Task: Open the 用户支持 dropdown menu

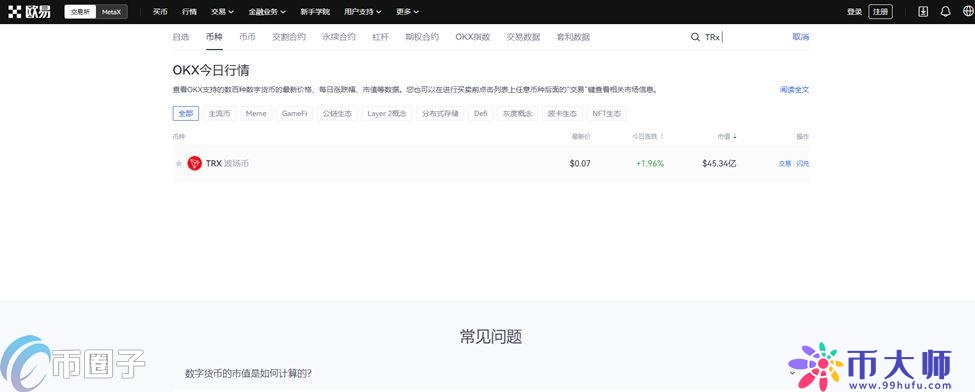Action: tap(363, 12)
